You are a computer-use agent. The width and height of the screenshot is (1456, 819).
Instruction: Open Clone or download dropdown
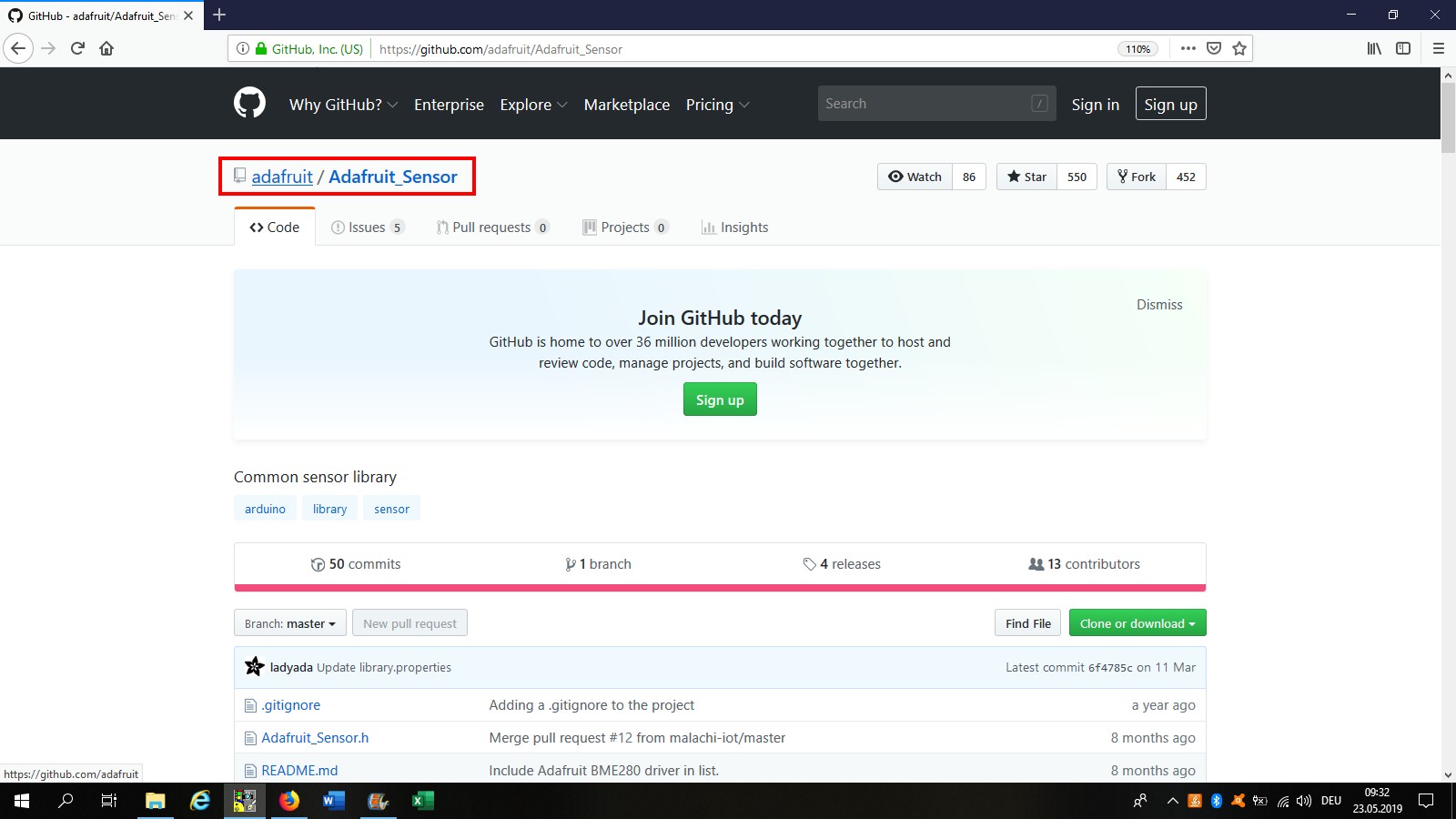pos(1137,623)
